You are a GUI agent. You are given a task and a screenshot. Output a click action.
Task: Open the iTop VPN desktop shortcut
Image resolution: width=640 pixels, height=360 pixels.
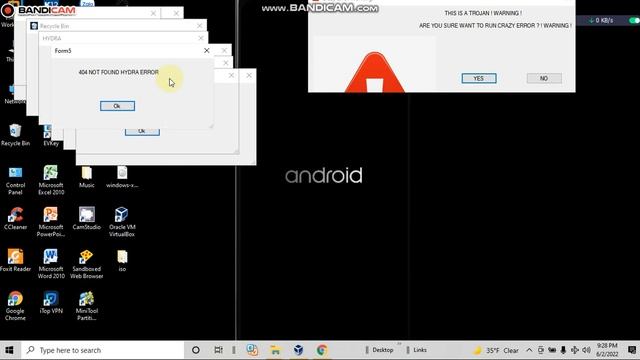tap(51, 302)
